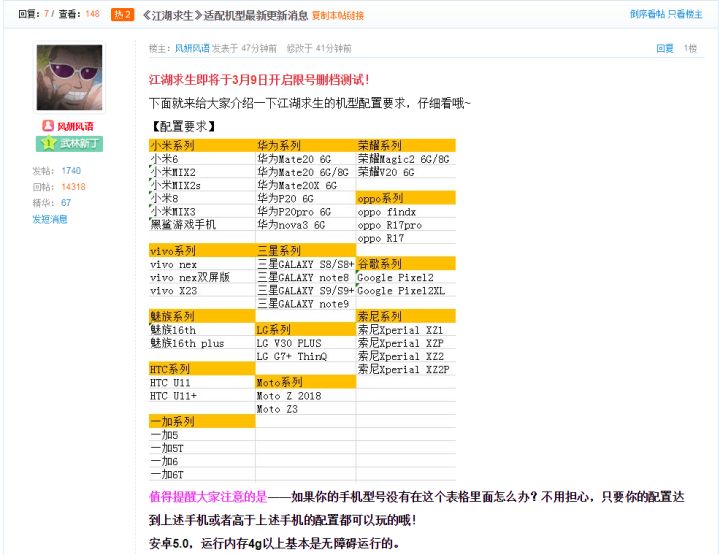Select the oppo系列 table header
Image resolution: width=720 pixels, height=555 pixels.
click(406, 198)
